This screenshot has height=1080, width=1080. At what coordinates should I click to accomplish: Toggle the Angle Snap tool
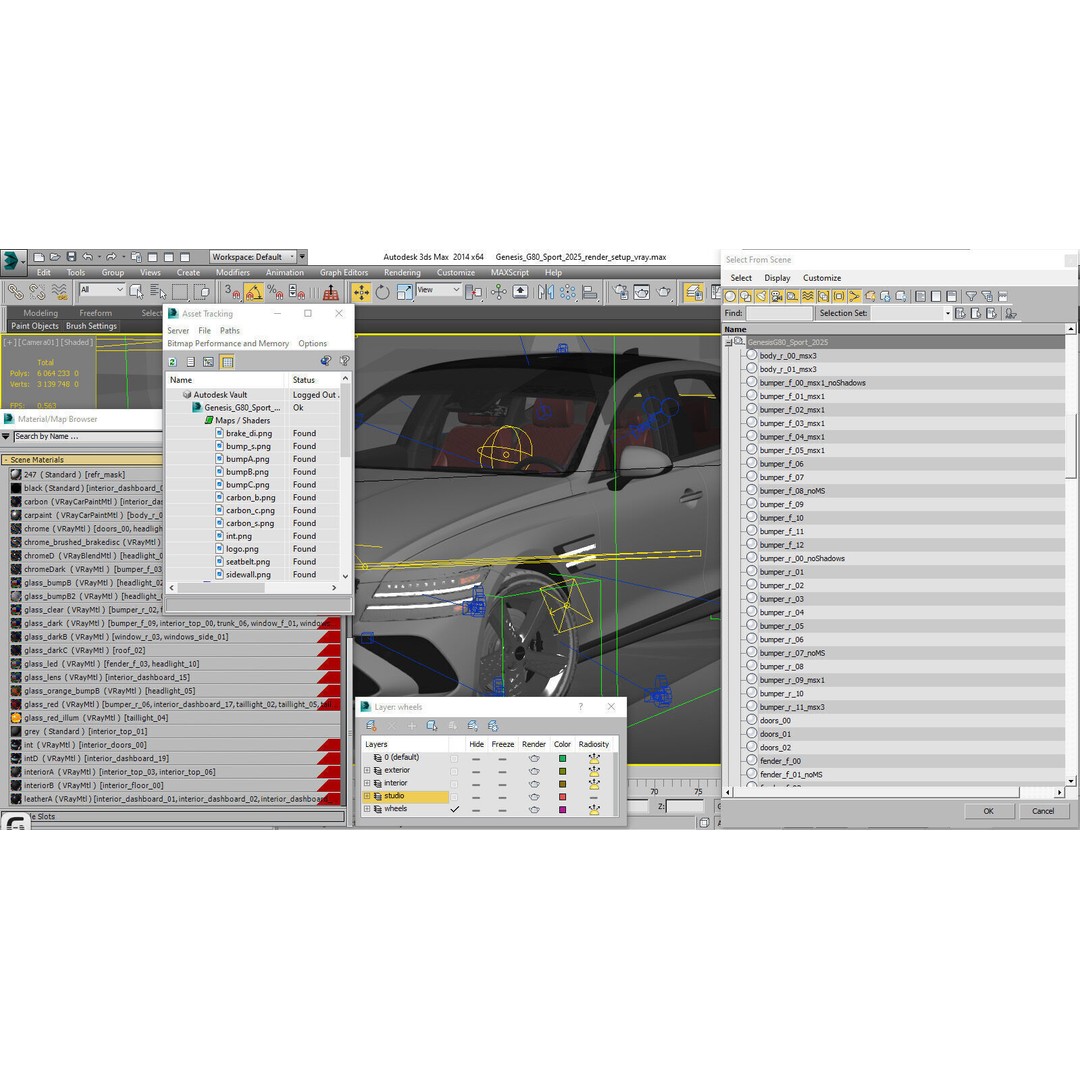(254, 292)
